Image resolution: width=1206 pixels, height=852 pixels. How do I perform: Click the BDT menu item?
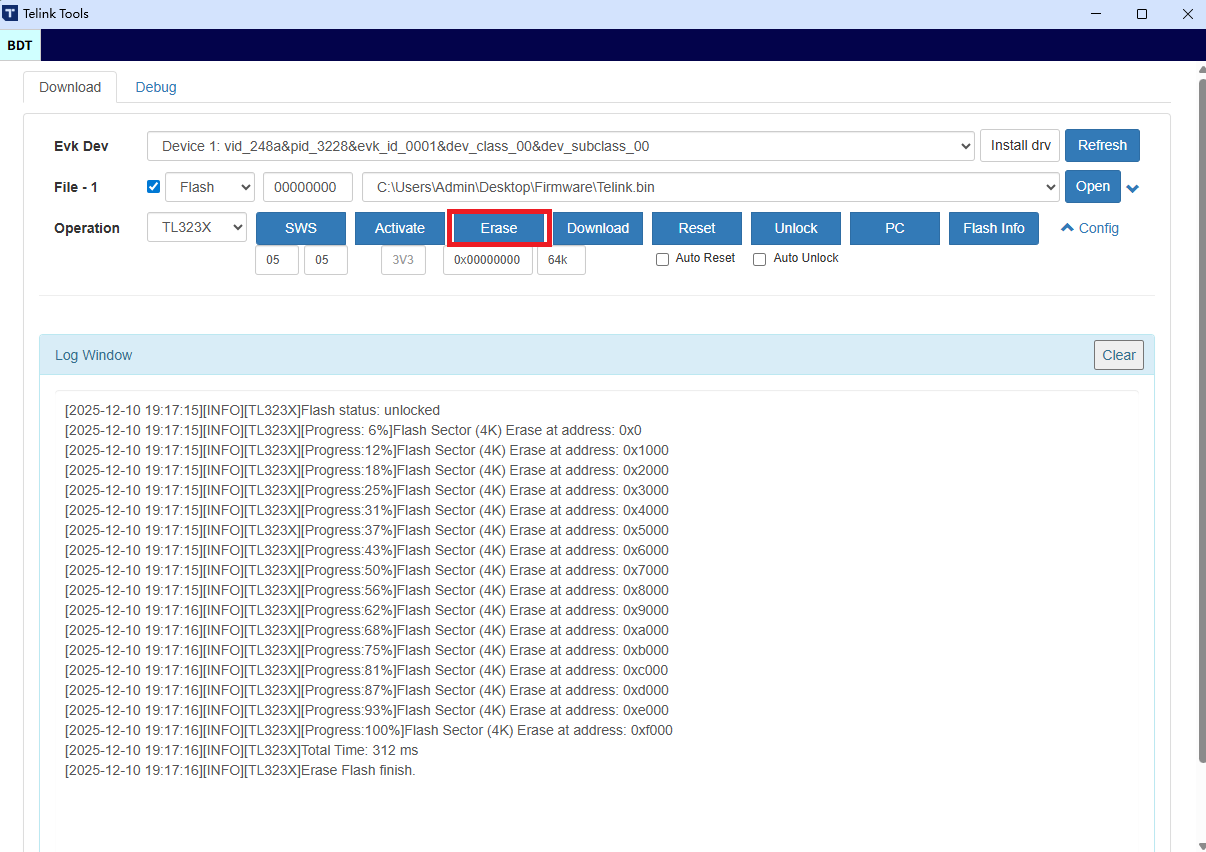pos(20,45)
